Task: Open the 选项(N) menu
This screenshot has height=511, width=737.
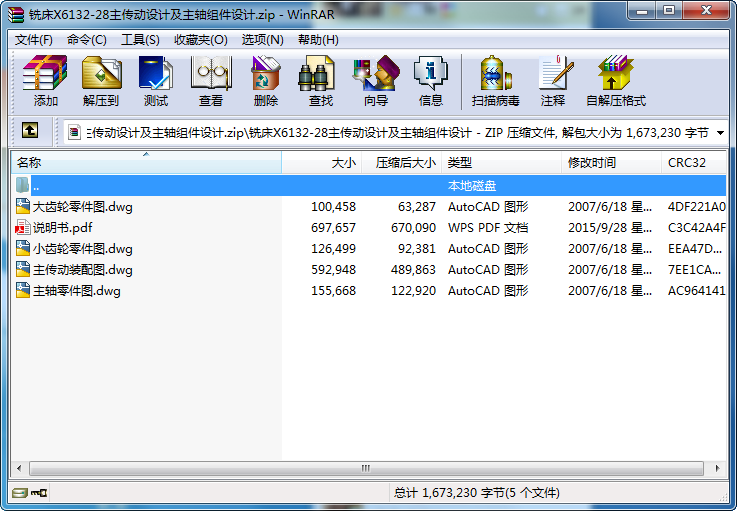Action: tap(262, 40)
